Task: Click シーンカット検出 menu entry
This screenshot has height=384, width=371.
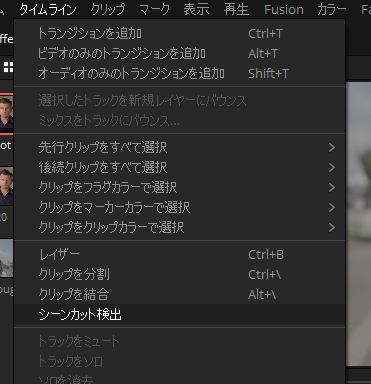Action: (x=180, y=314)
